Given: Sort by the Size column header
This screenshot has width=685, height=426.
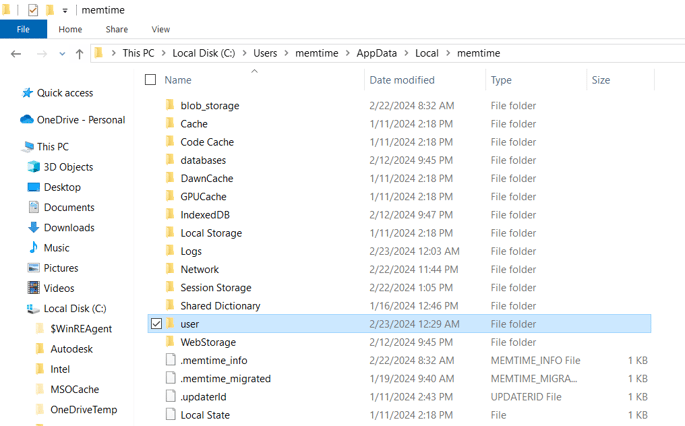Looking at the screenshot, I should point(601,80).
